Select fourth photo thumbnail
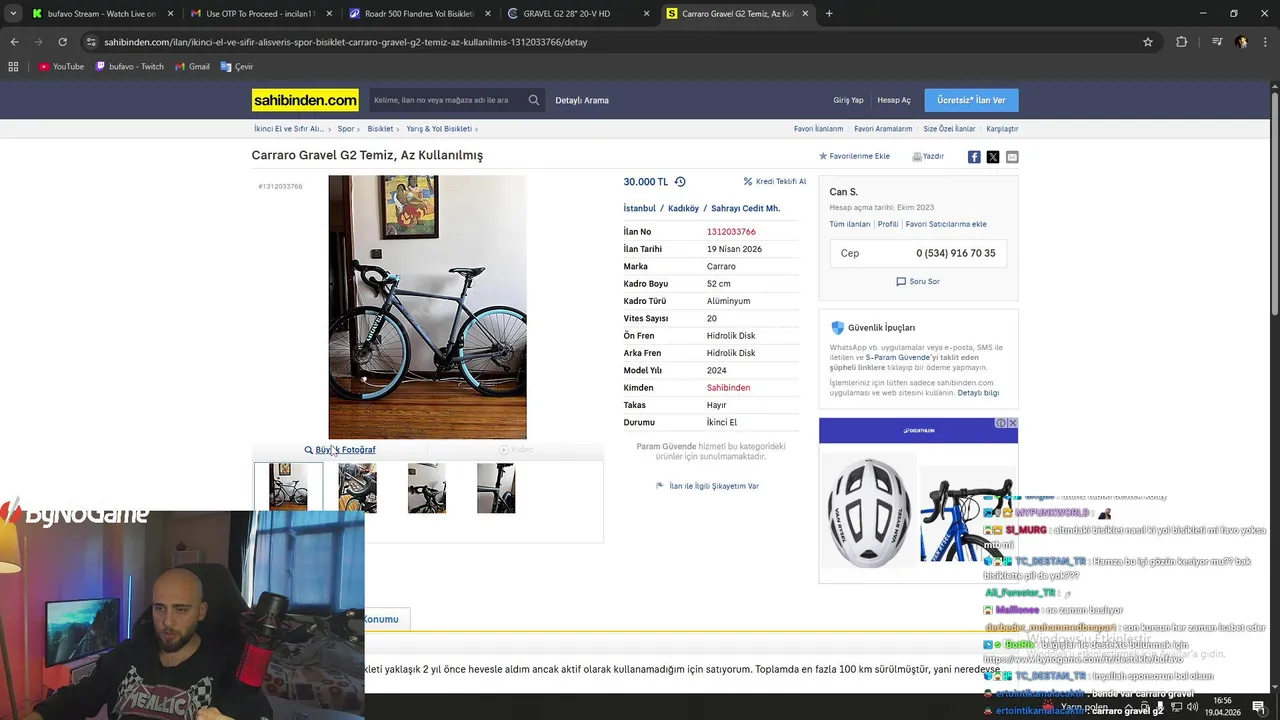1280x720 pixels. click(496, 488)
